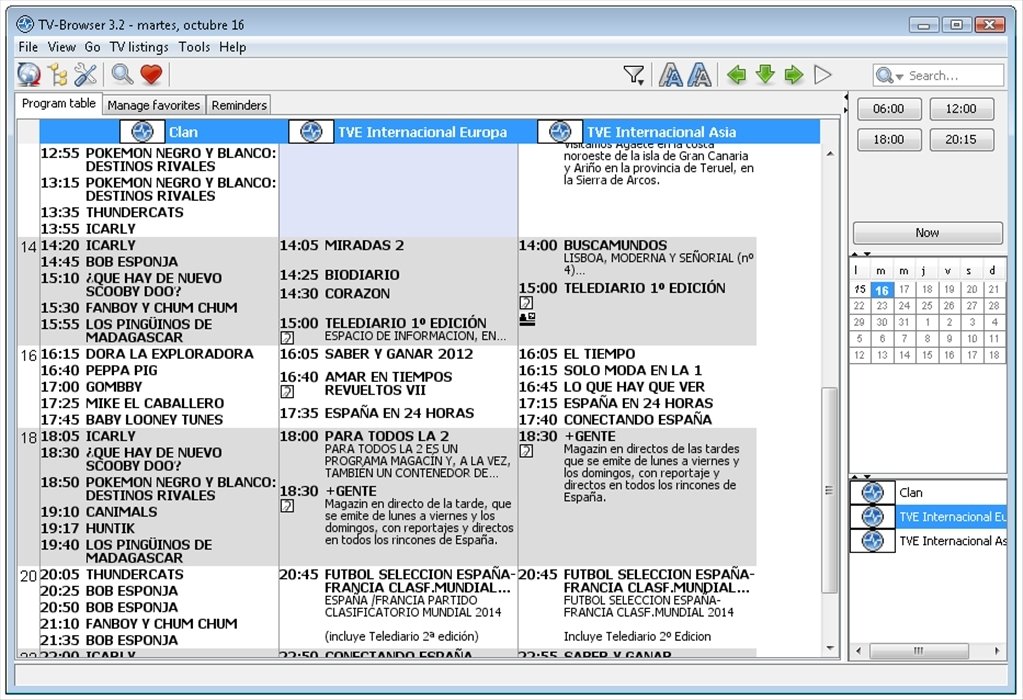Open search options magnifier dropdown

pyautogui.click(x=889, y=76)
